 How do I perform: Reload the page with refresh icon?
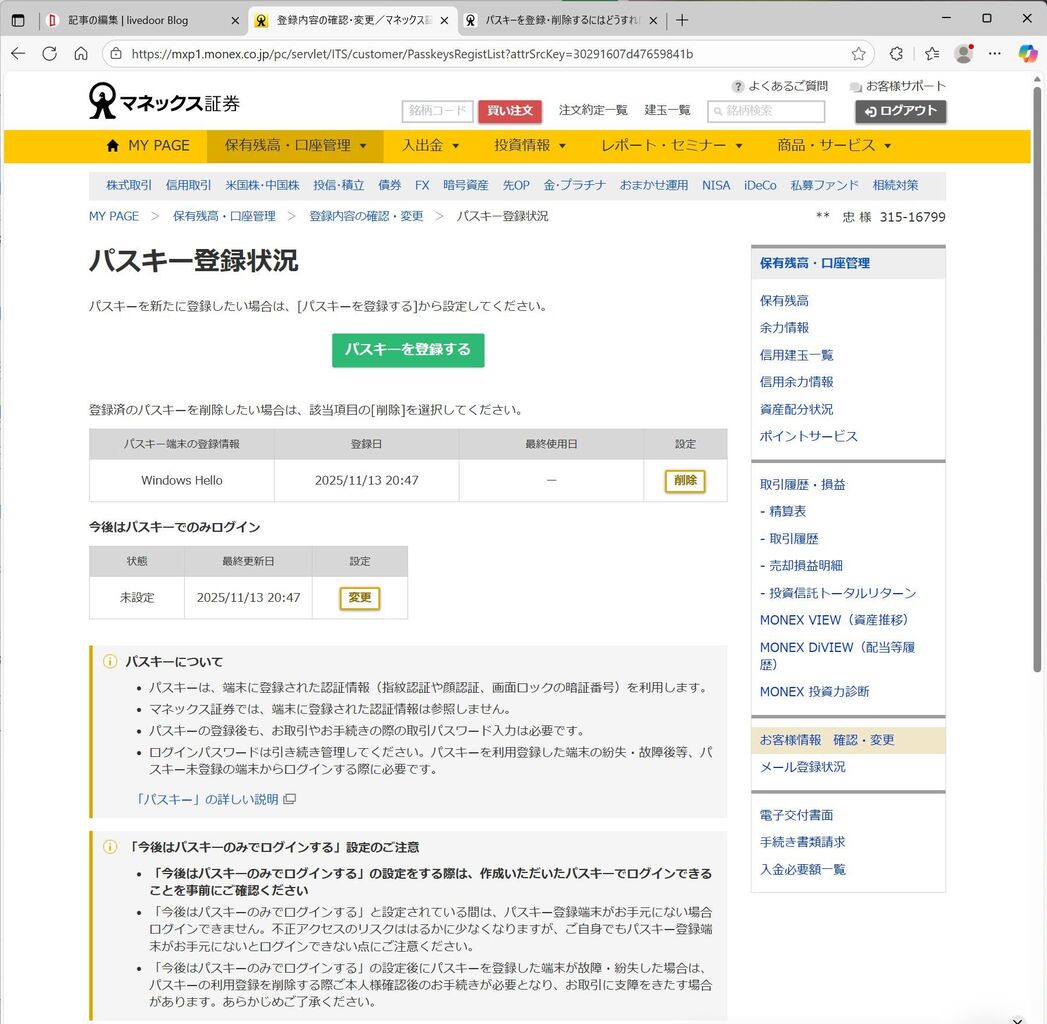[49, 54]
